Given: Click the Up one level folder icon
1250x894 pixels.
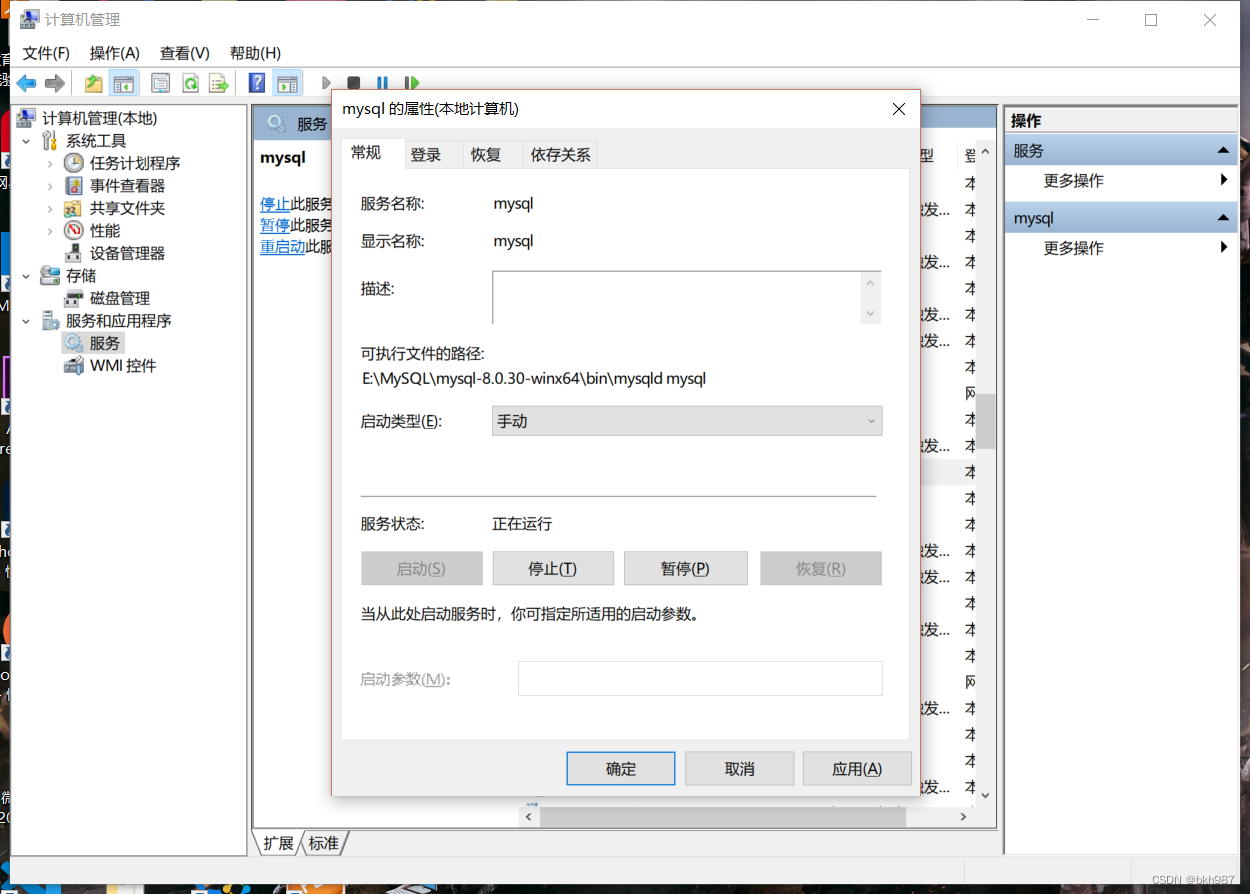Looking at the screenshot, I should pyautogui.click(x=93, y=83).
